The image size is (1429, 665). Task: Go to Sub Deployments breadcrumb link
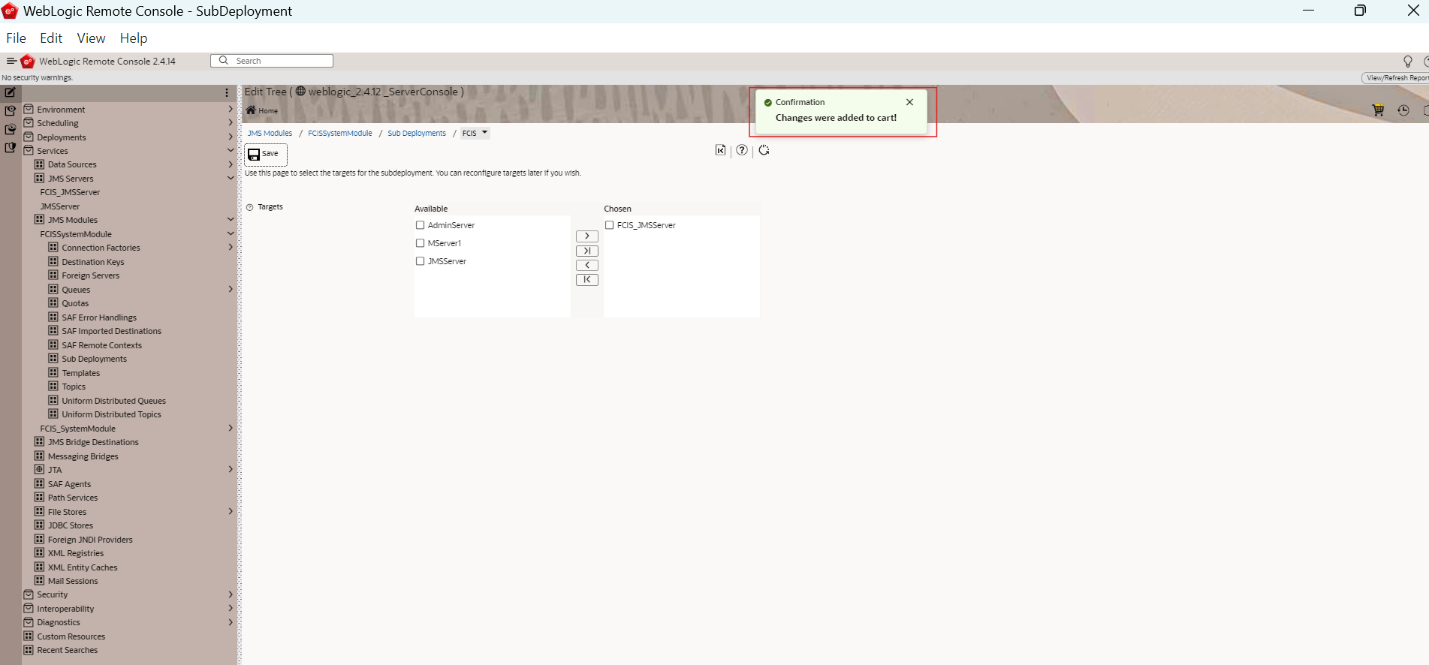(417, 133)
